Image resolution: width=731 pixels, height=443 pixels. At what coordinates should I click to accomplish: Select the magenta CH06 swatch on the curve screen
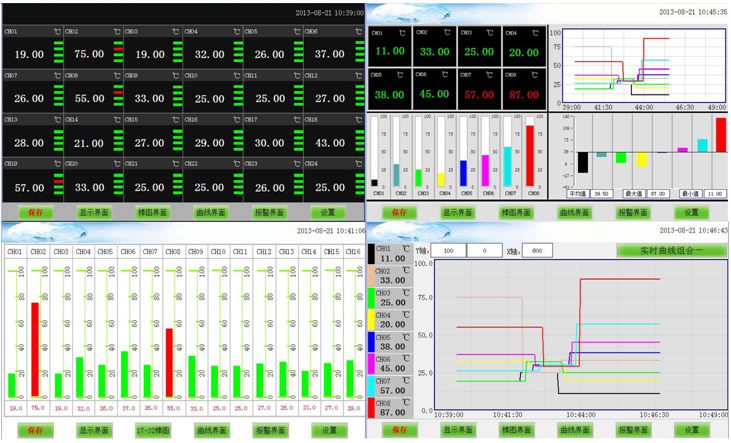tap(371, 364)
